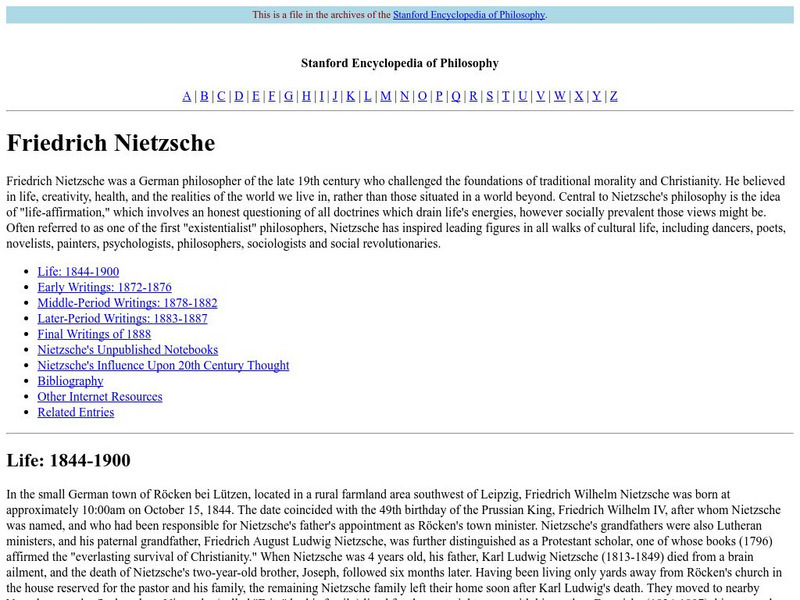Jump to letter O index
Viewport: 800px width, 600px height.
coord(422,96)
